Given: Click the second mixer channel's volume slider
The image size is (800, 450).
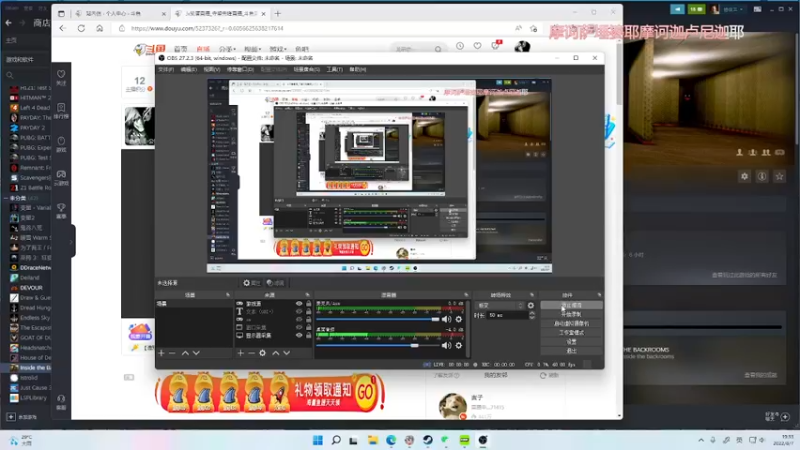Looking at the screenshot, I should tap(378, 345).
